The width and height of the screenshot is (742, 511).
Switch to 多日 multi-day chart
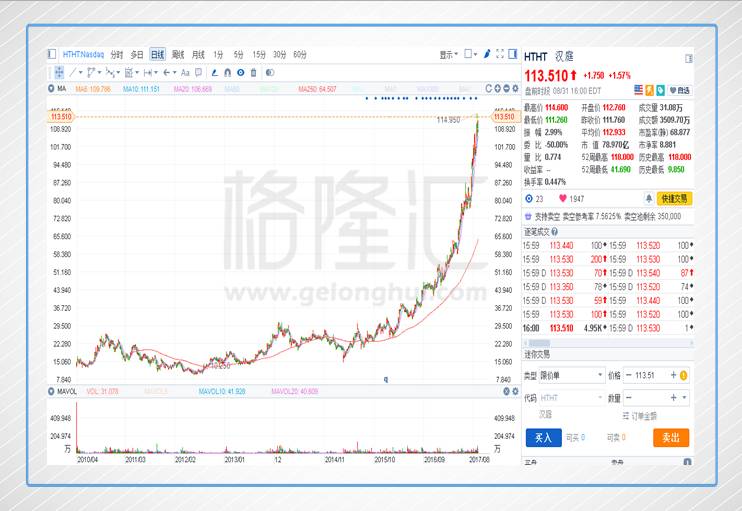(x=137, y=54)
